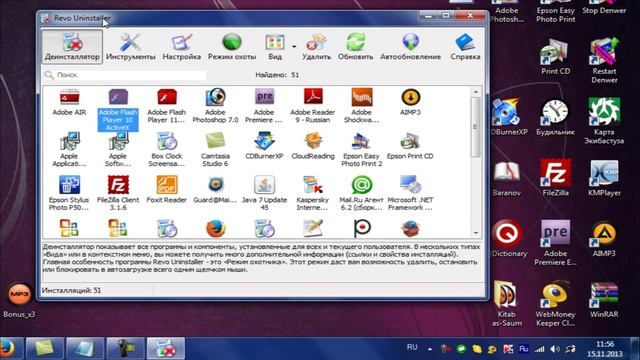
Task: Open Инструменты in the toolbar
Action: [x=131, y=47]
